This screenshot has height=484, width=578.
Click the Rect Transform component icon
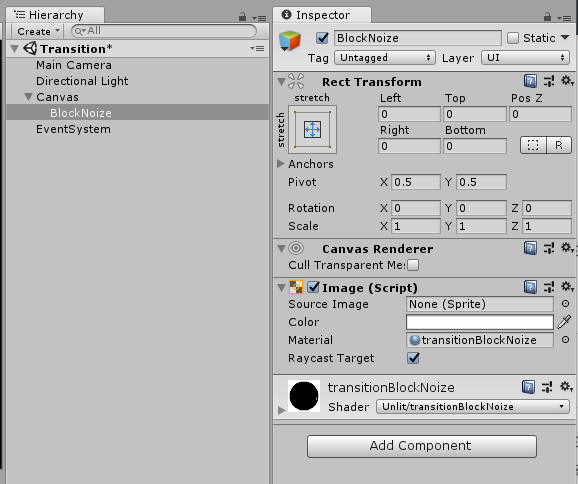click(x=296, y=81)
